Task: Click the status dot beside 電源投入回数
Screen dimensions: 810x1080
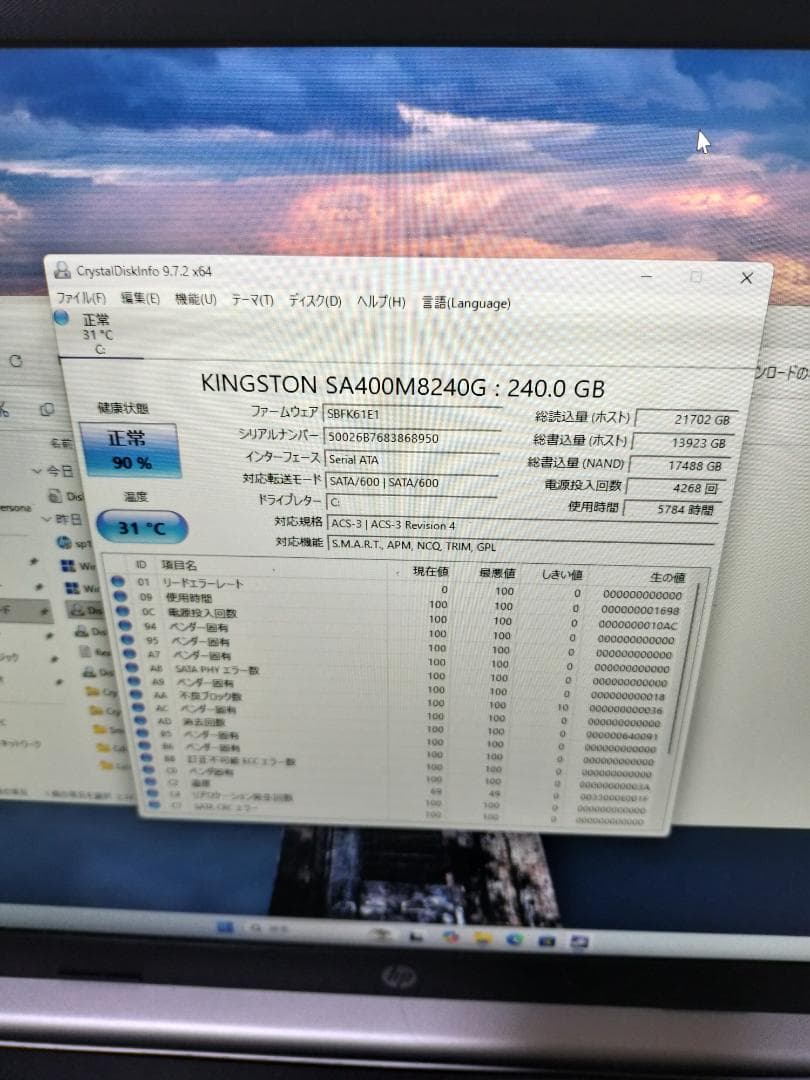Action: 122,612
